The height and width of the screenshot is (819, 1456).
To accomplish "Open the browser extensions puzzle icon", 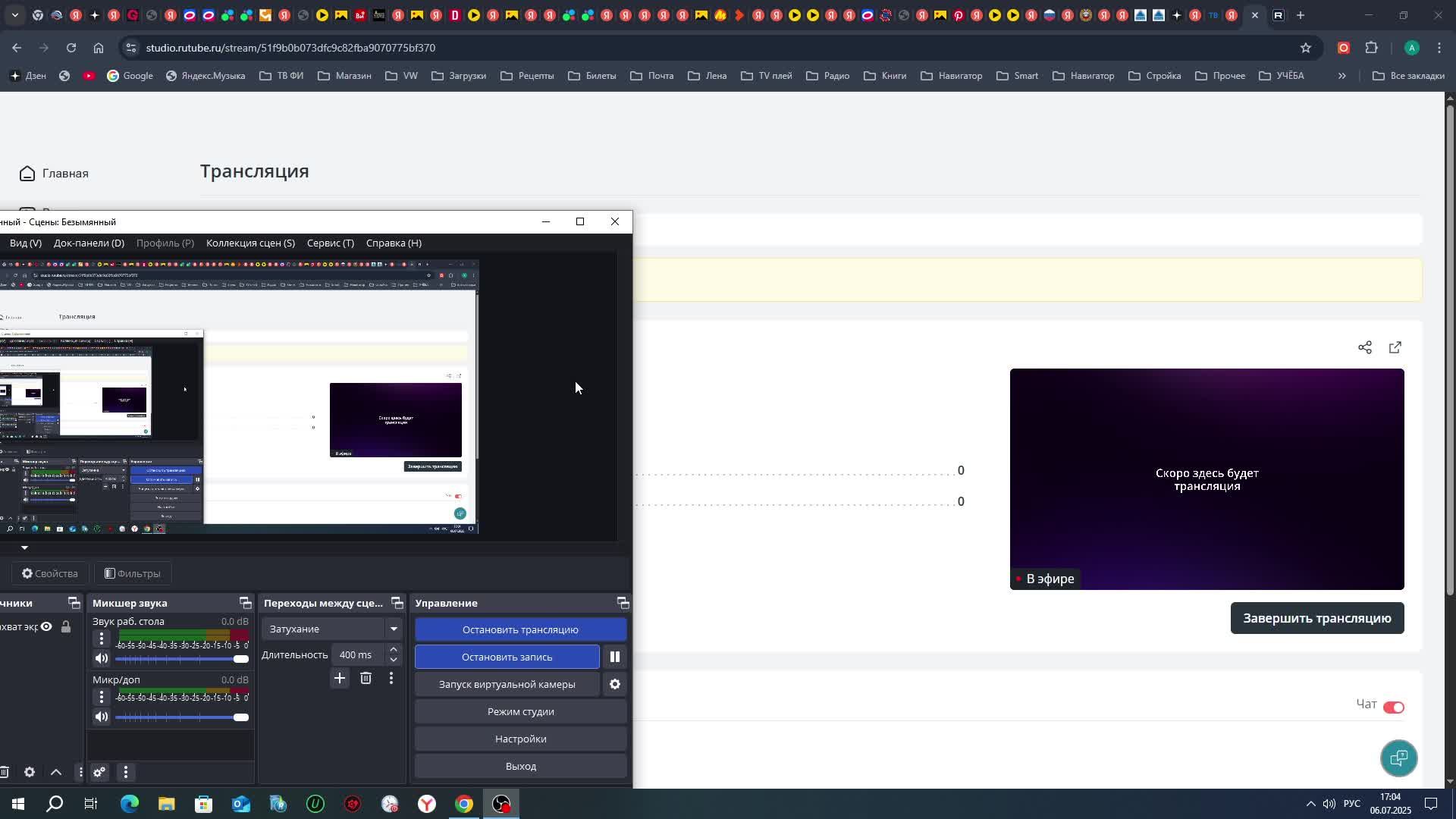I will tap(1371, 48).
